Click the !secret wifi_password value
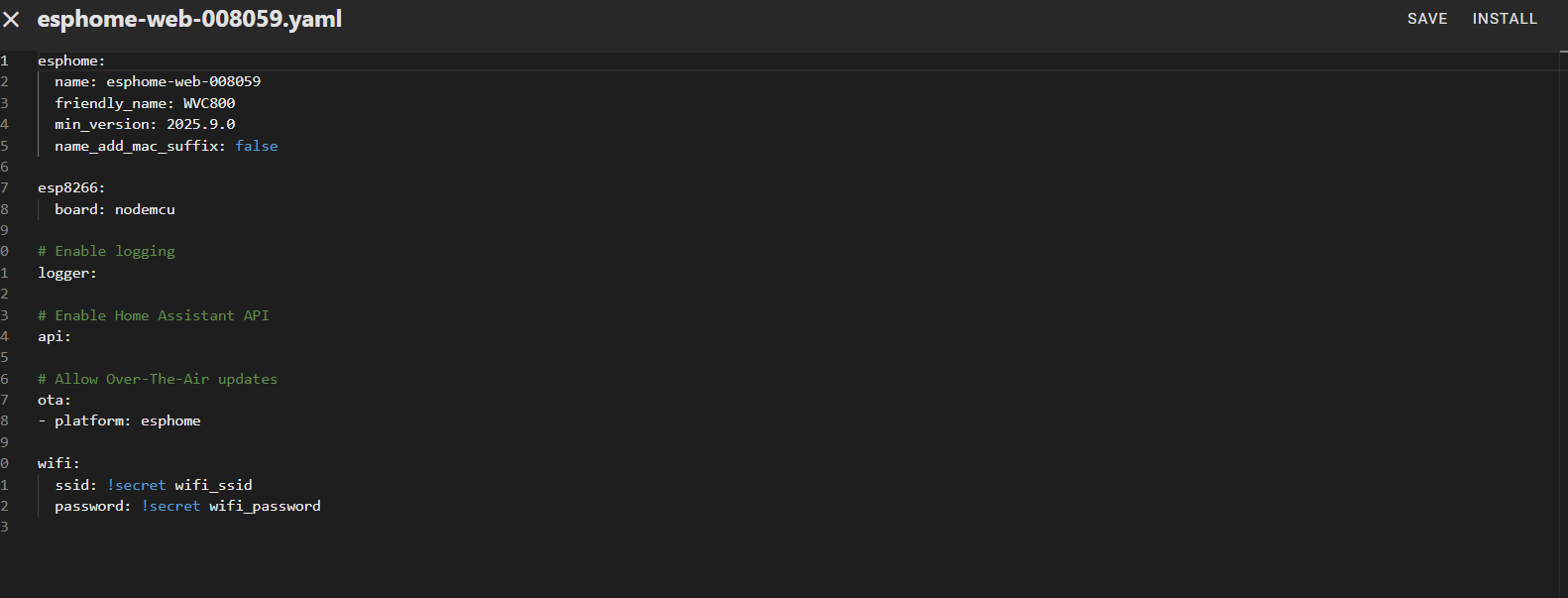Image resolution: width=1568 pixels, height=598 pixels. [231, 506]
